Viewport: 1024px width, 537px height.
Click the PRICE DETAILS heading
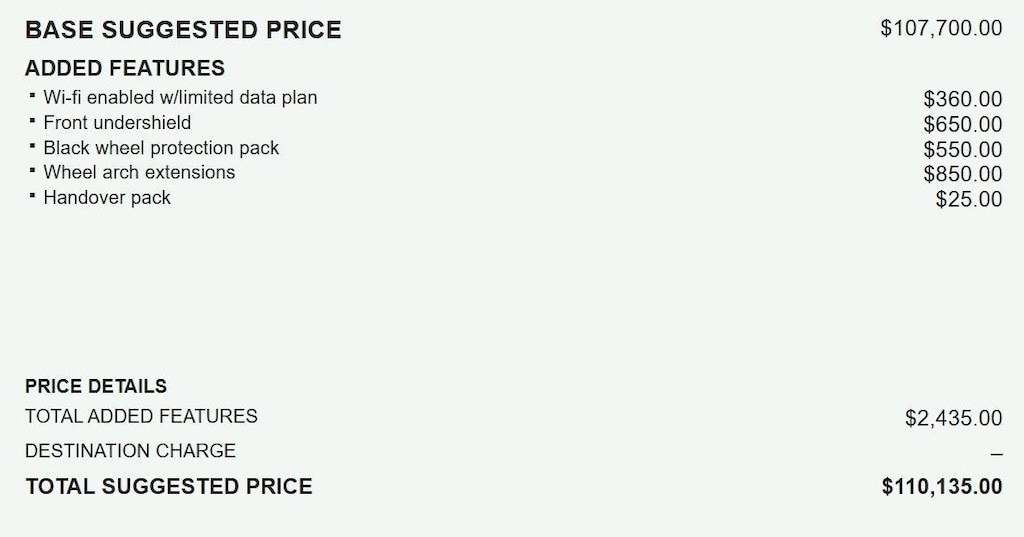(x=96, y=386)
